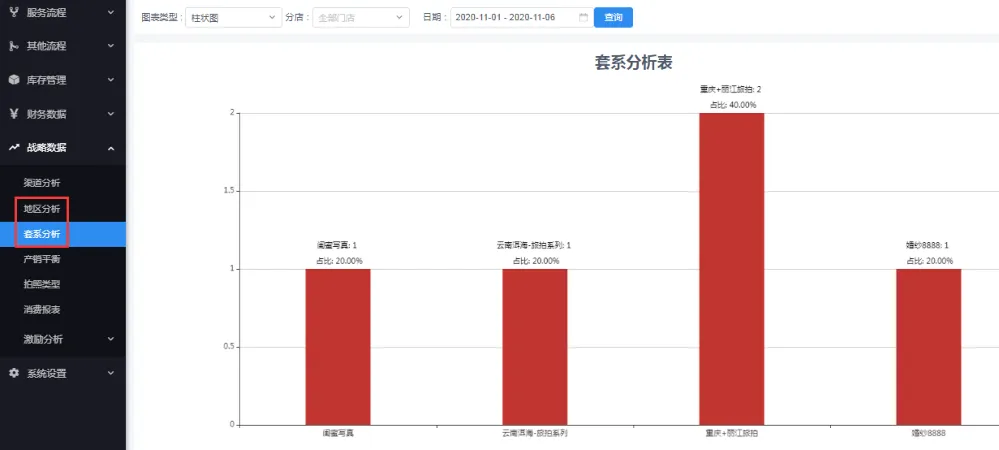
Task: Click the 系统设置 gear icon
Action: (14, 373)
